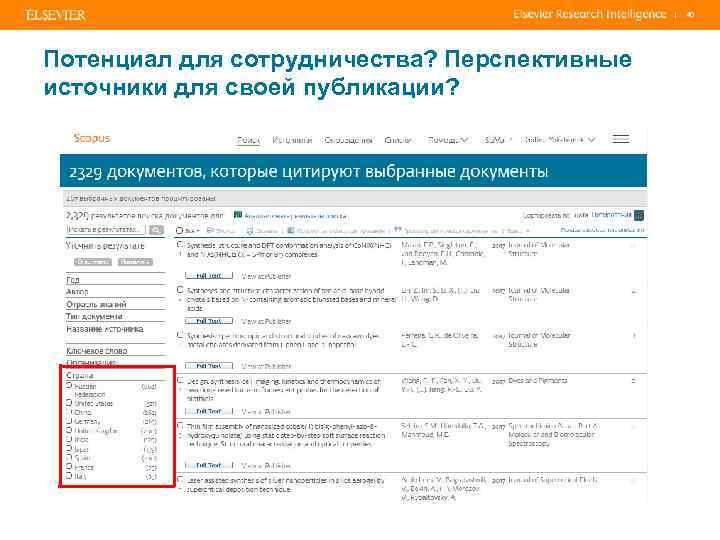Open the select-all checkbox dropdown
This screenshot has height=540, width=720.
click(x=187, y=230)
